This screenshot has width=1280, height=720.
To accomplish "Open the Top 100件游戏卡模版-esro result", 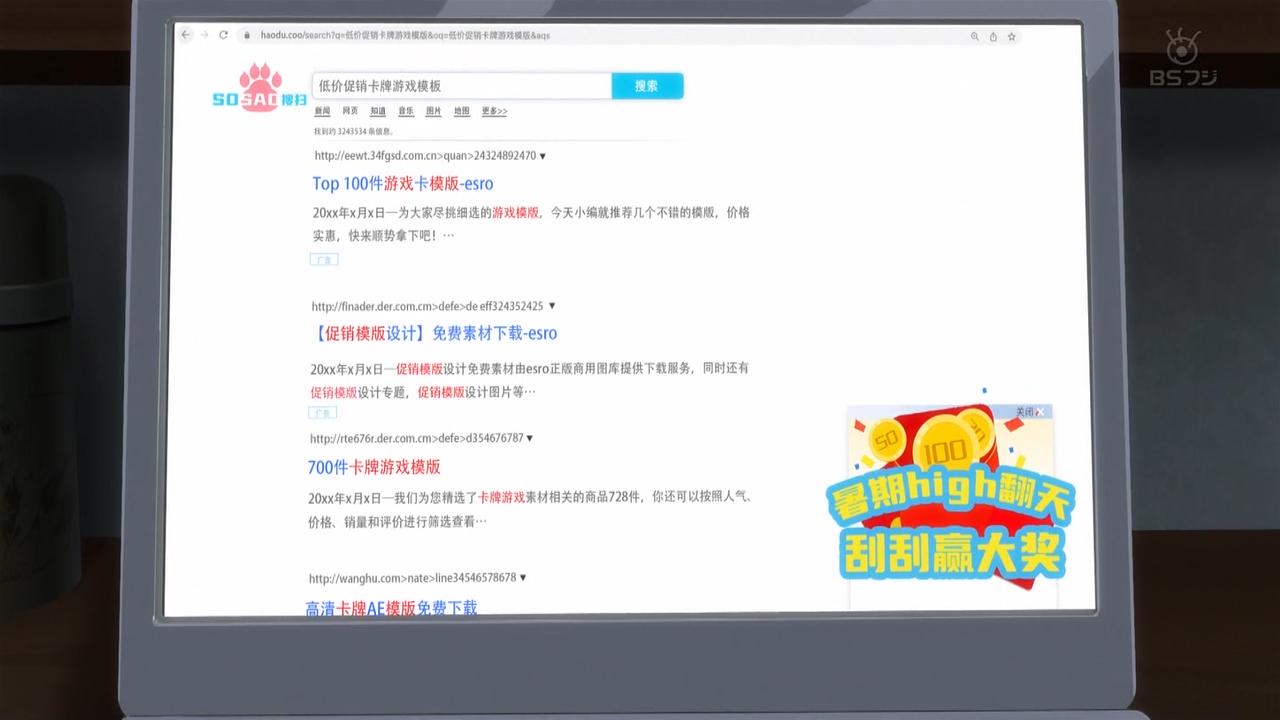I will (402, 184).
